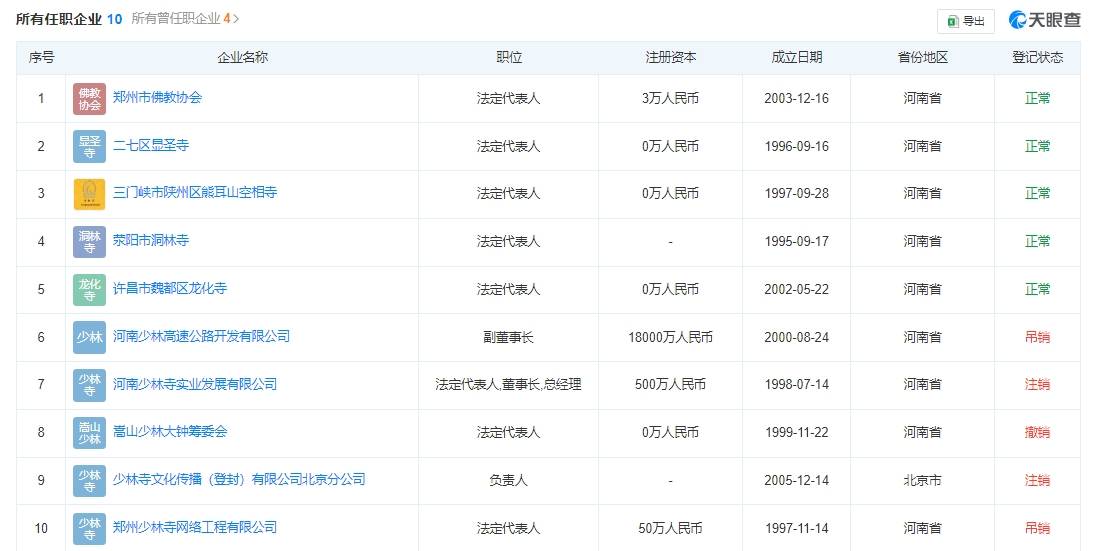Click the 嵩山少林 logo icon
This screenshot has width=1099, height=551.
click(89, 433)
